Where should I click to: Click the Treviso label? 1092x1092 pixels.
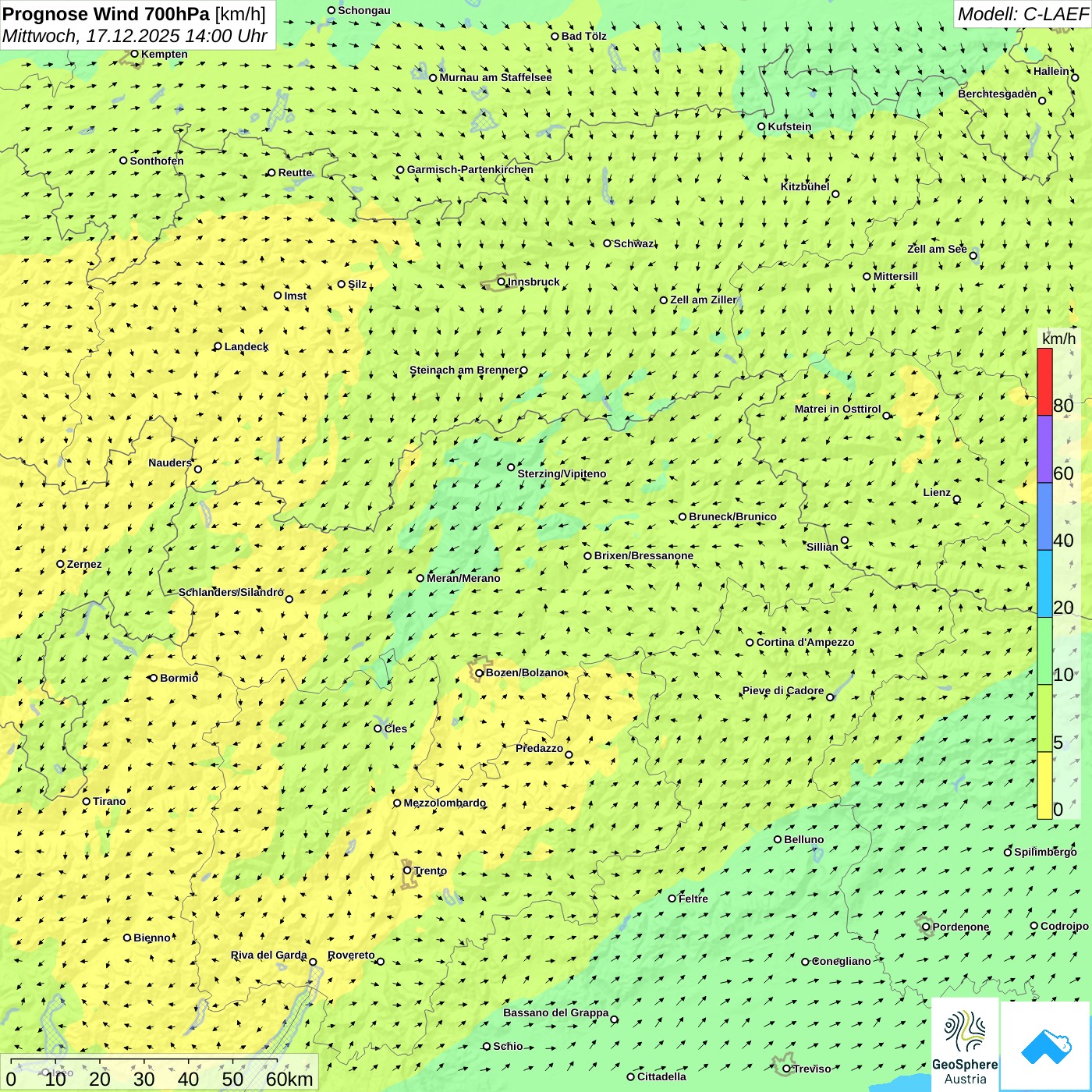pyautogui.click(x=811, y=1069)
